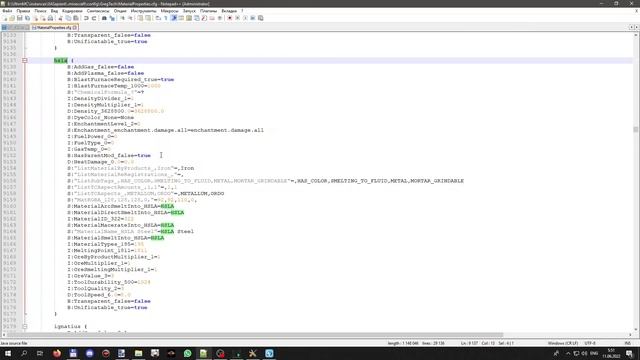640x360 pixels.
Task: Click the Close All toolbar icon
Action: (44, 18)
